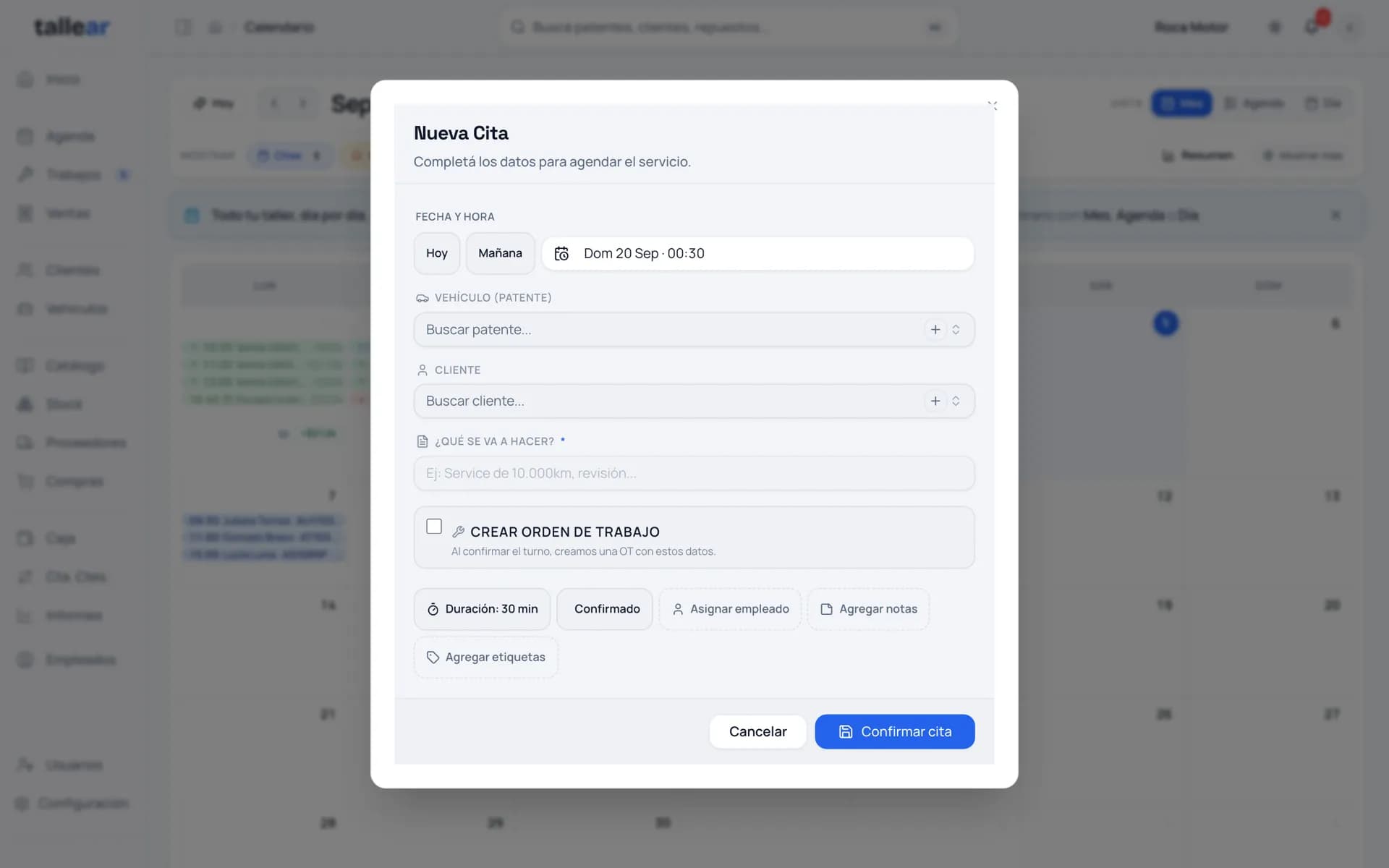Open the Dom 20 Sep date picker
This screenshot has height=868, width=1389.
click(x=757, y=253)
